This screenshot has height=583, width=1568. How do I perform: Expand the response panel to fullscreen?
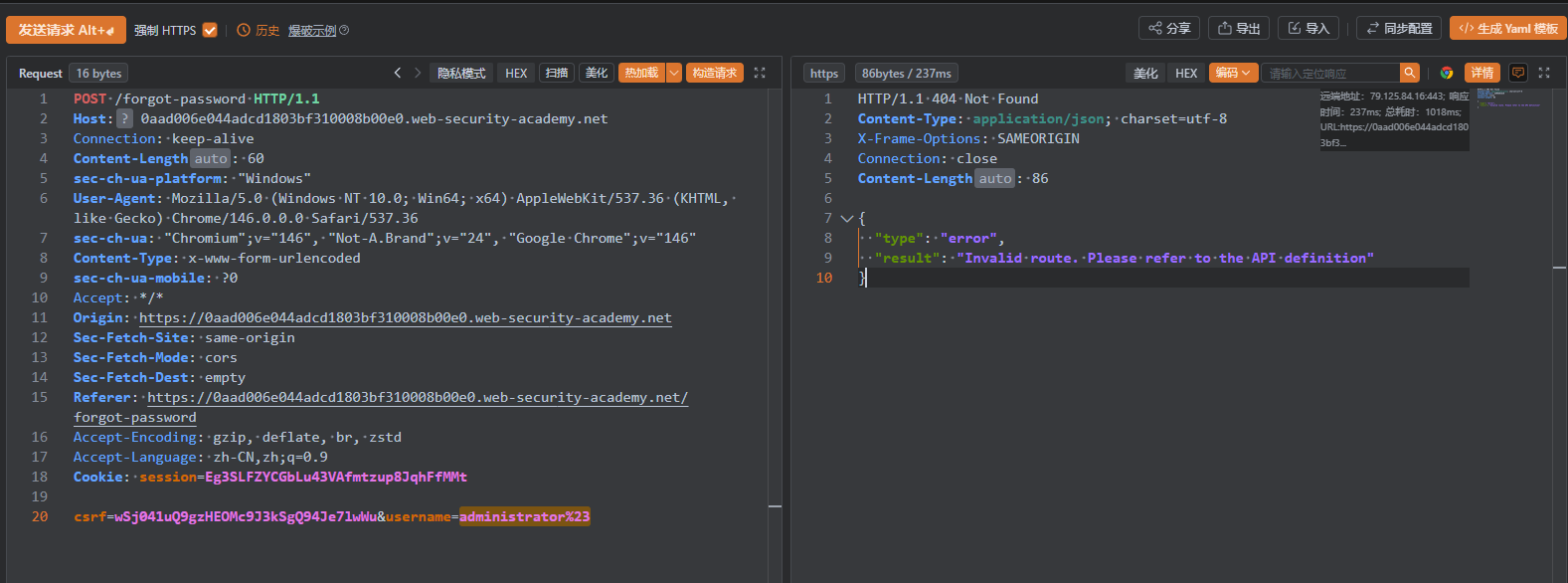click(x=1544, y=73)
